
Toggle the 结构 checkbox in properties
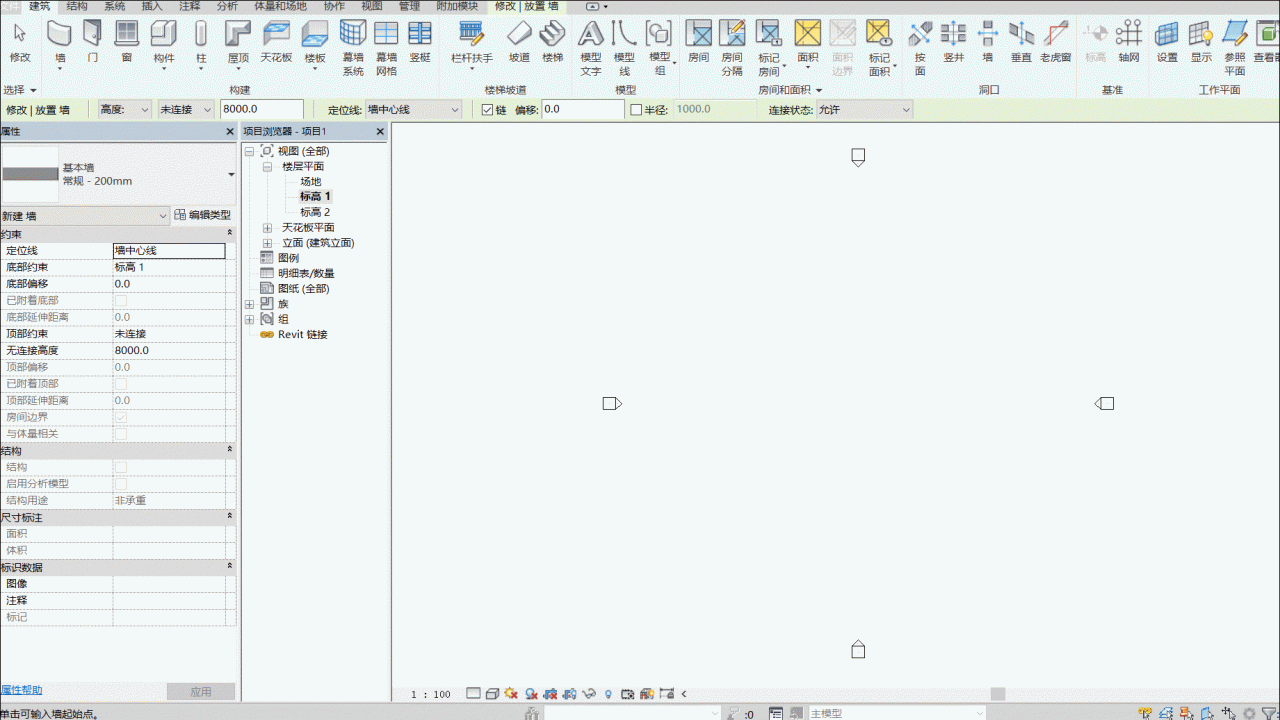coord(121,467)
